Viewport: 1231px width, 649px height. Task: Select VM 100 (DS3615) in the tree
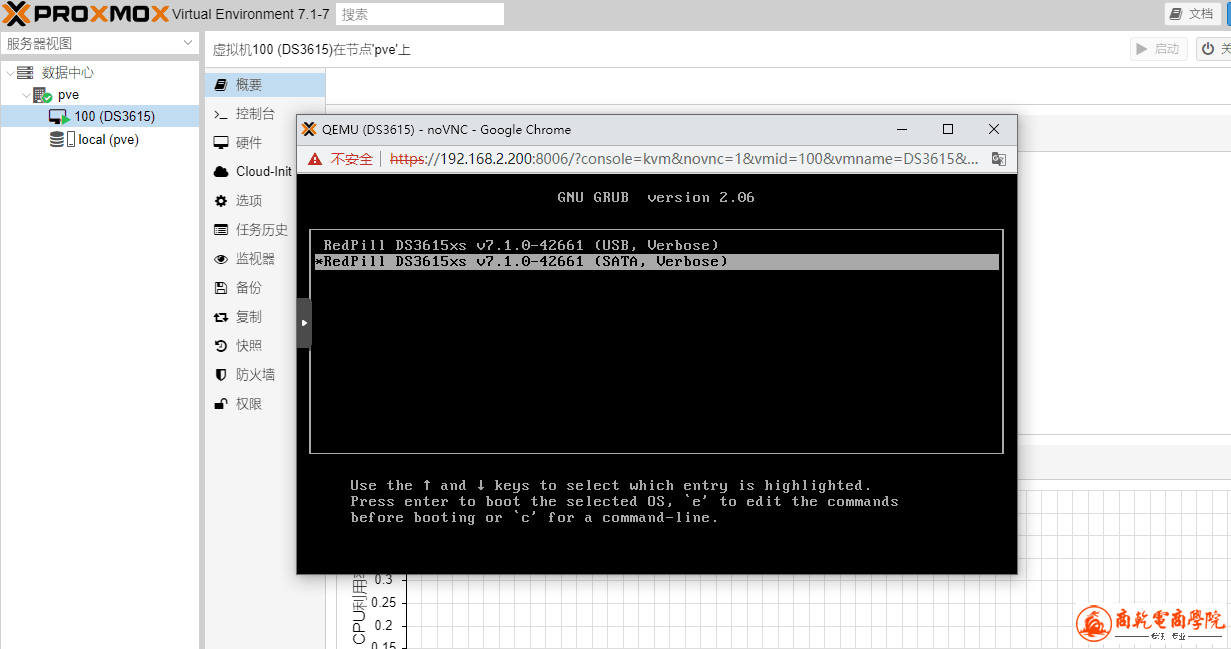pyautogui.click(x=100, y=117)
